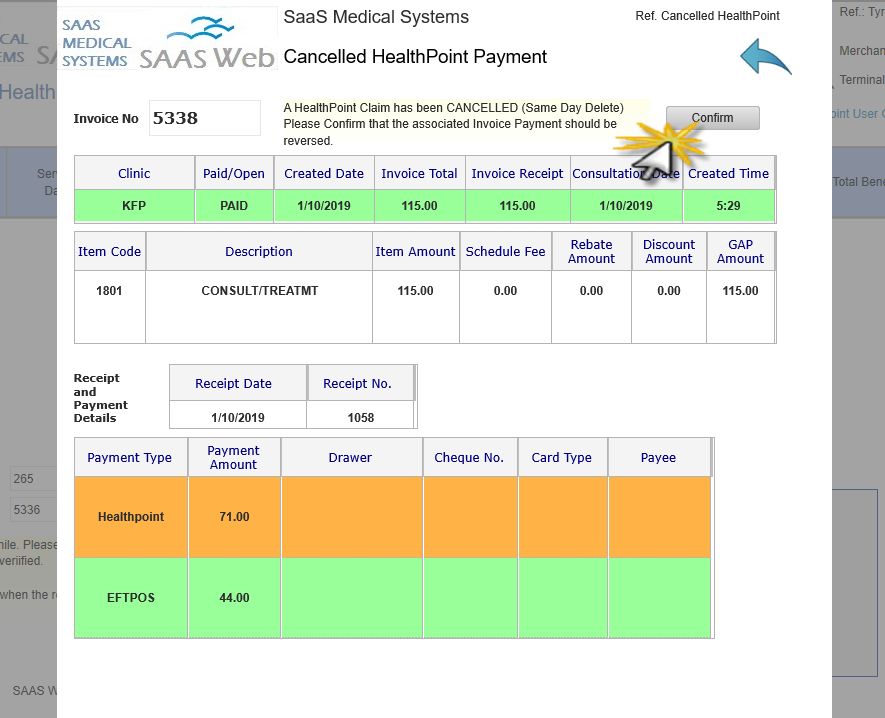Click the Receipt Date value 1/10/2019

pyautogui.click(x=238, y=417)
